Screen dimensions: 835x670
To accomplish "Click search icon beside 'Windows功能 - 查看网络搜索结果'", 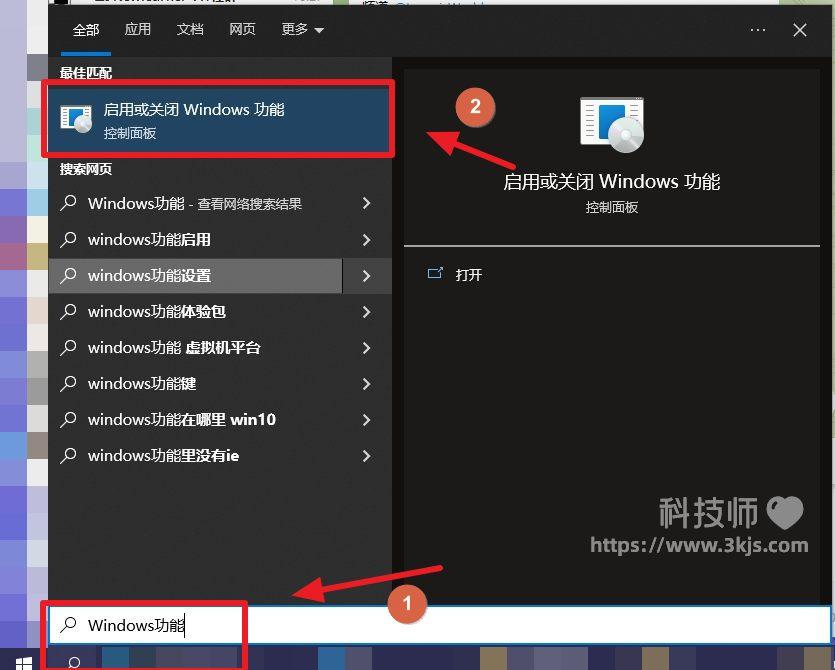I will (x=68, y=203).
